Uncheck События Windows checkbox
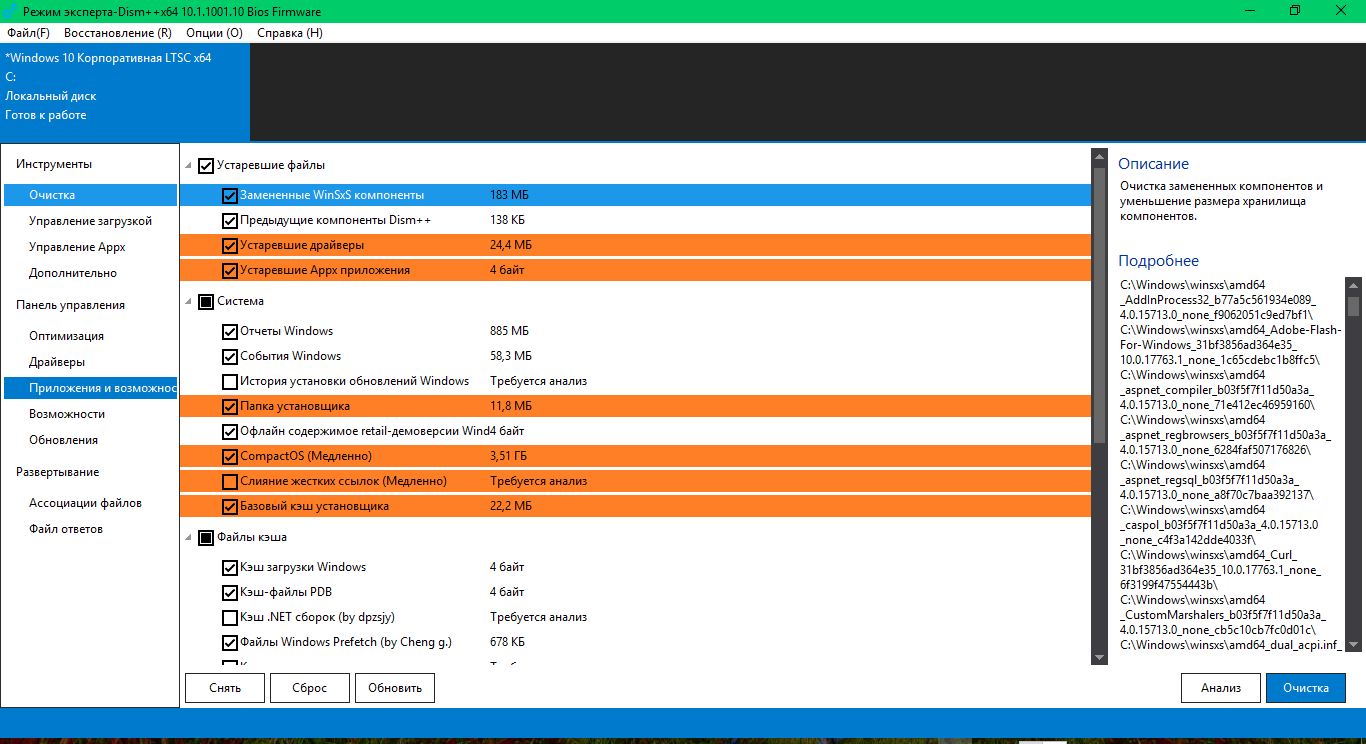This screenshot has width=1366, height=744. [229, 356]
